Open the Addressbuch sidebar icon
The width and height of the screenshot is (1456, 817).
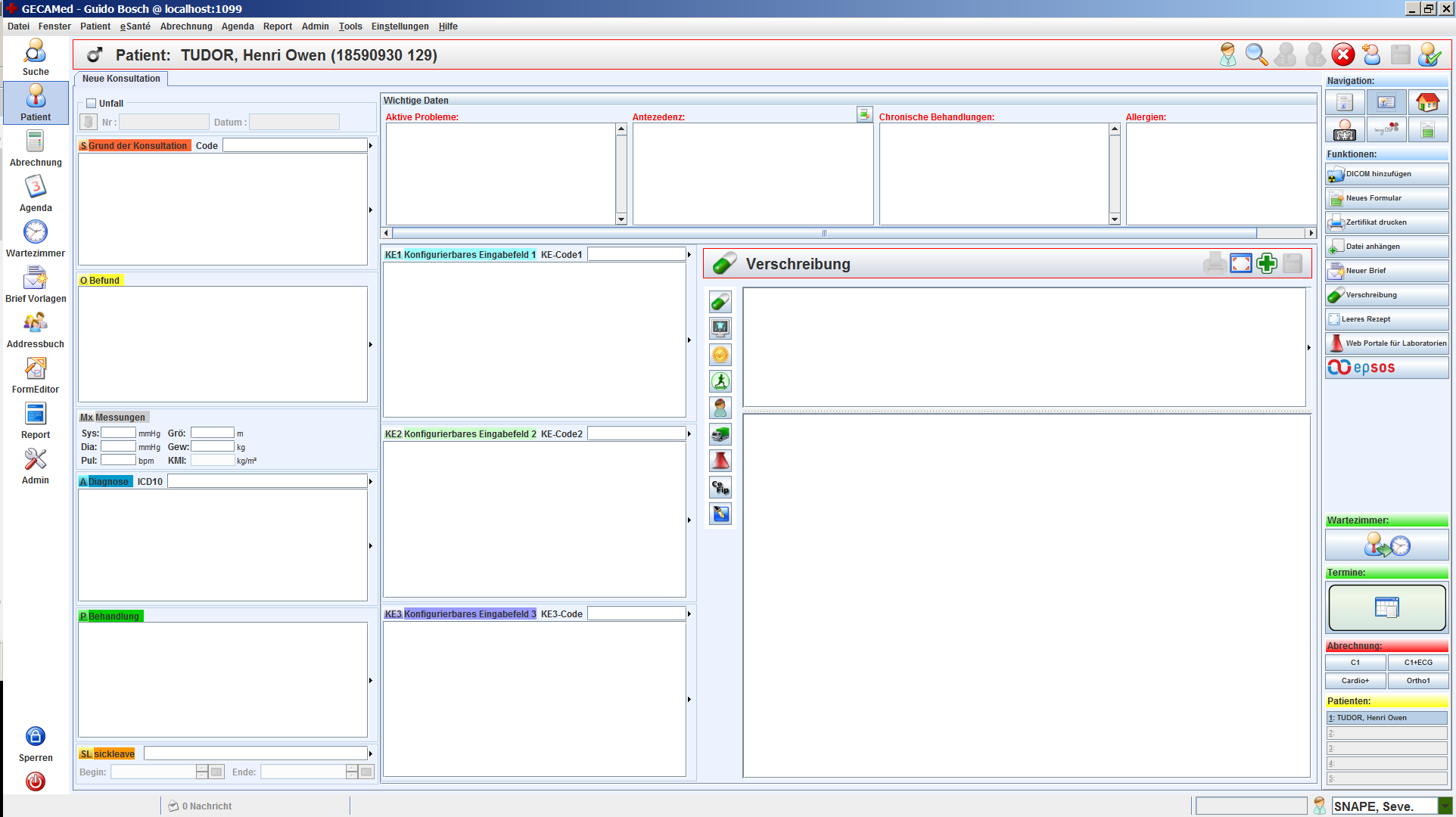coord(36,324)
